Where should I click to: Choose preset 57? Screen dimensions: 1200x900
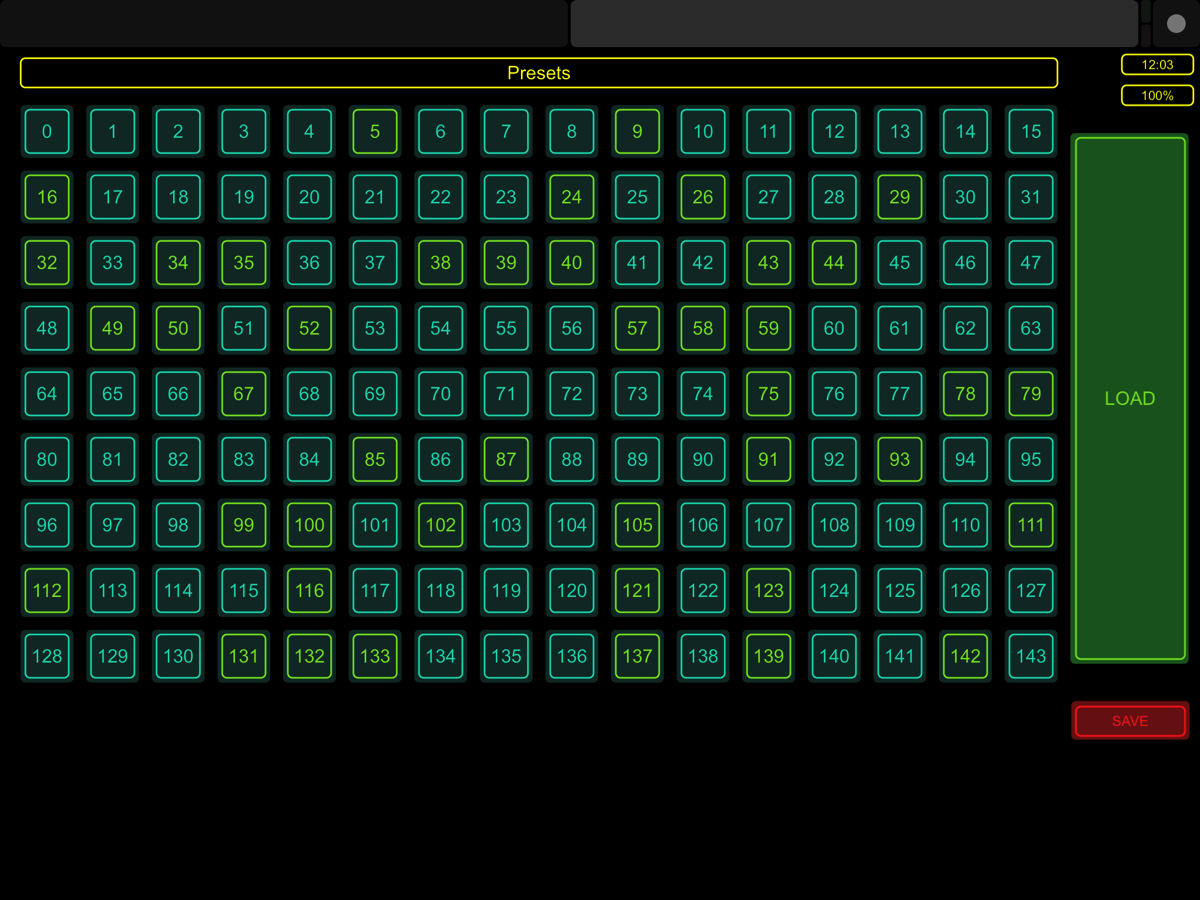(637, 328)
